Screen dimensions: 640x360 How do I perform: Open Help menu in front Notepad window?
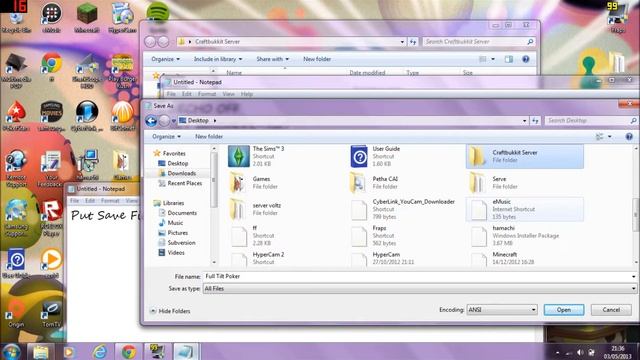[x=247, y=94]
